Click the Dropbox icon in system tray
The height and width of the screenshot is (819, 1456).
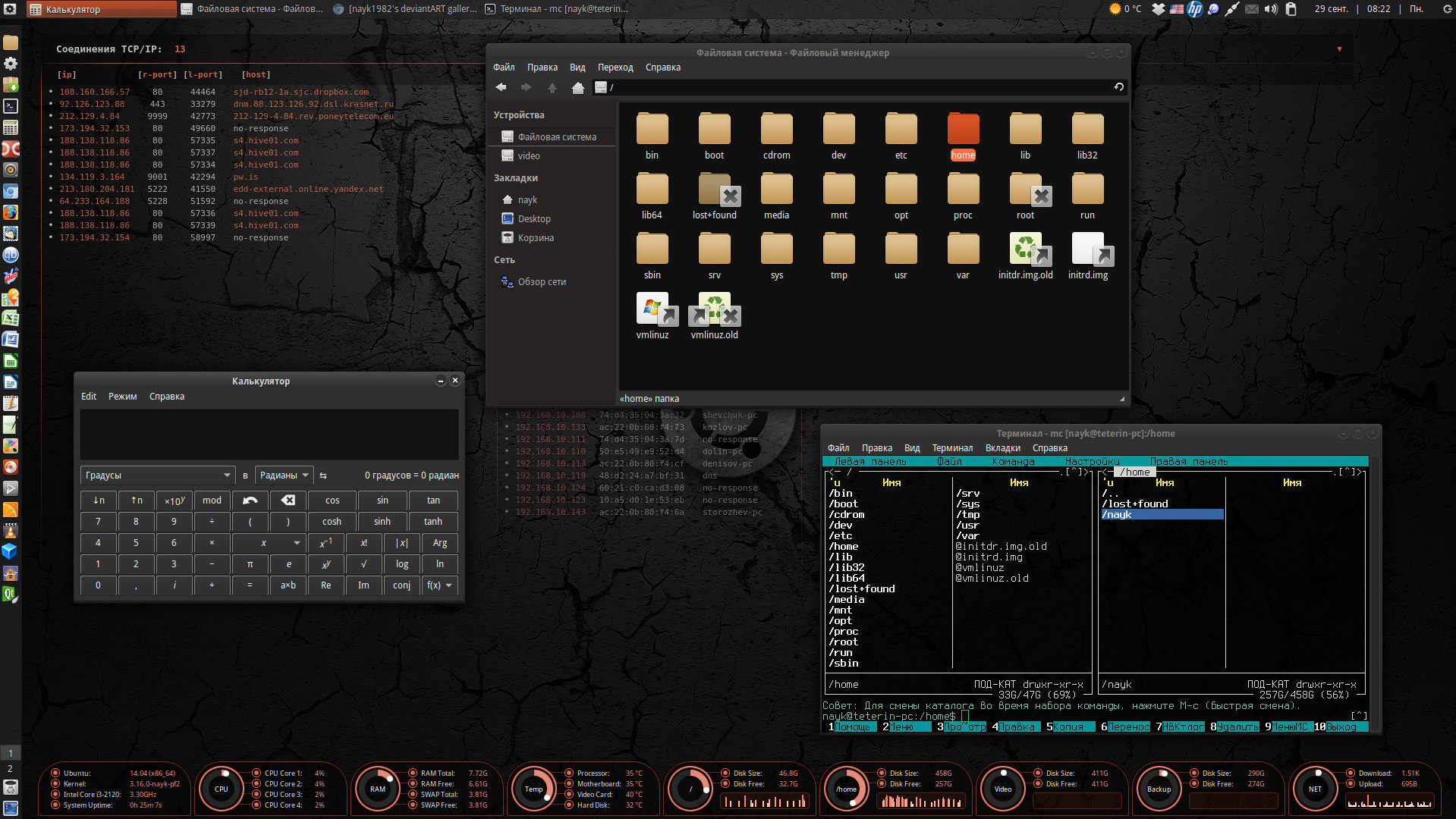point(1158,9)
